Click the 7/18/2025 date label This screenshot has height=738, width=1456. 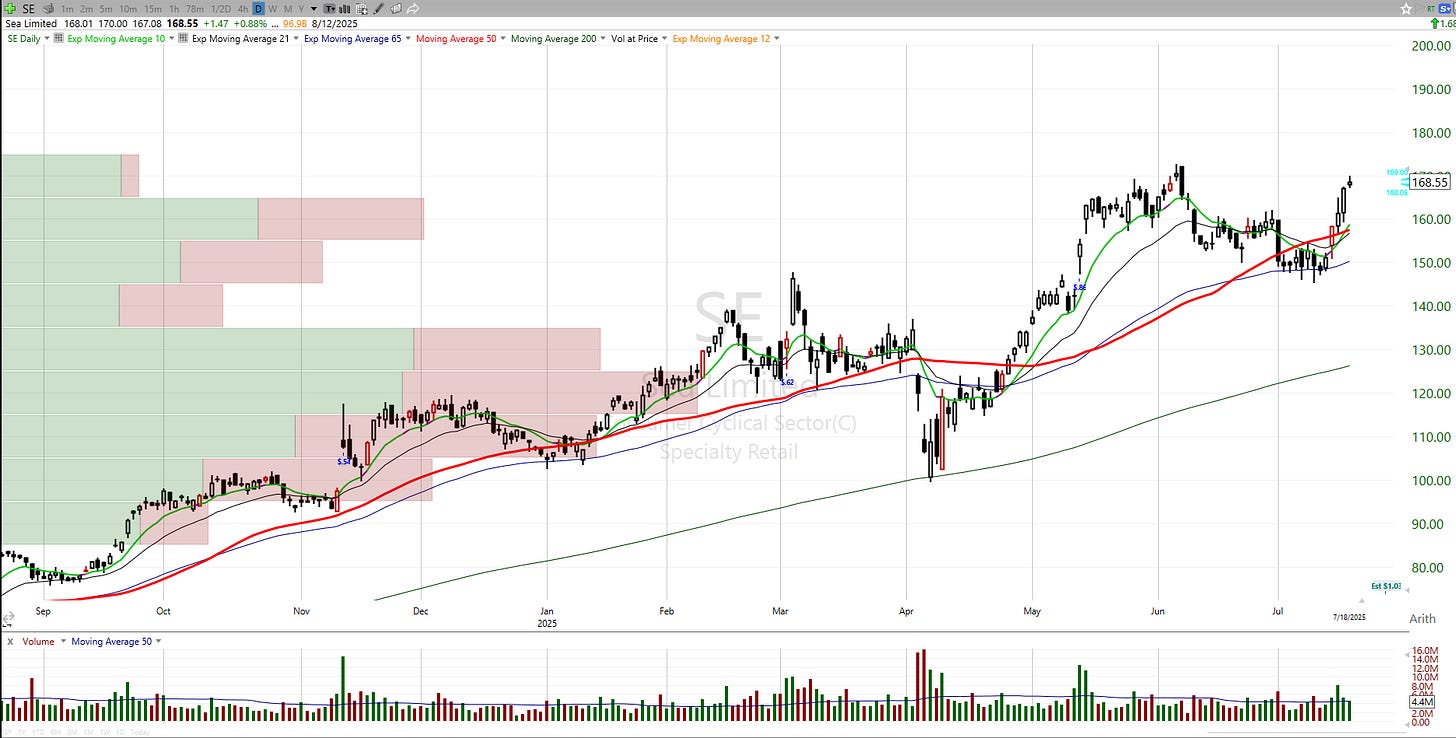1349,618
